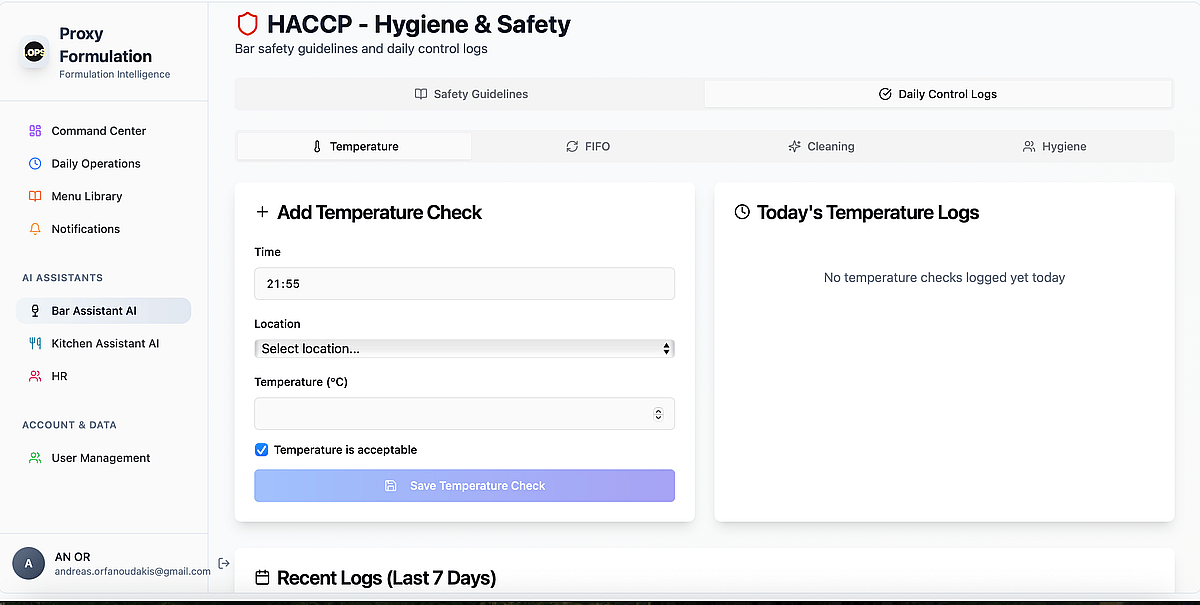Click the Proxy Formulation logo icon
Screen dimensions: 1200x605
(35, 52)
